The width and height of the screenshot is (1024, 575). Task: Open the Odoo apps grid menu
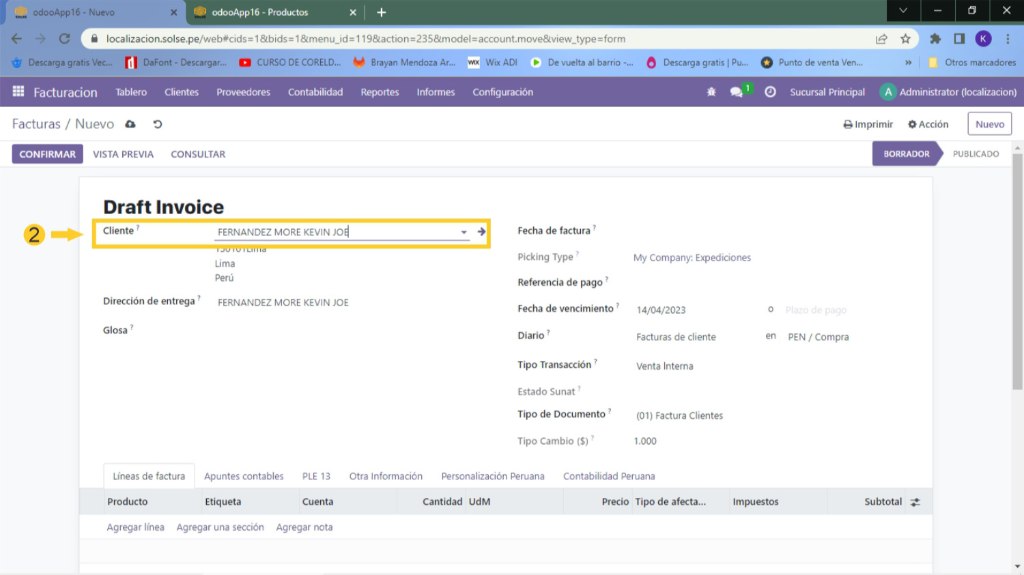18,92
